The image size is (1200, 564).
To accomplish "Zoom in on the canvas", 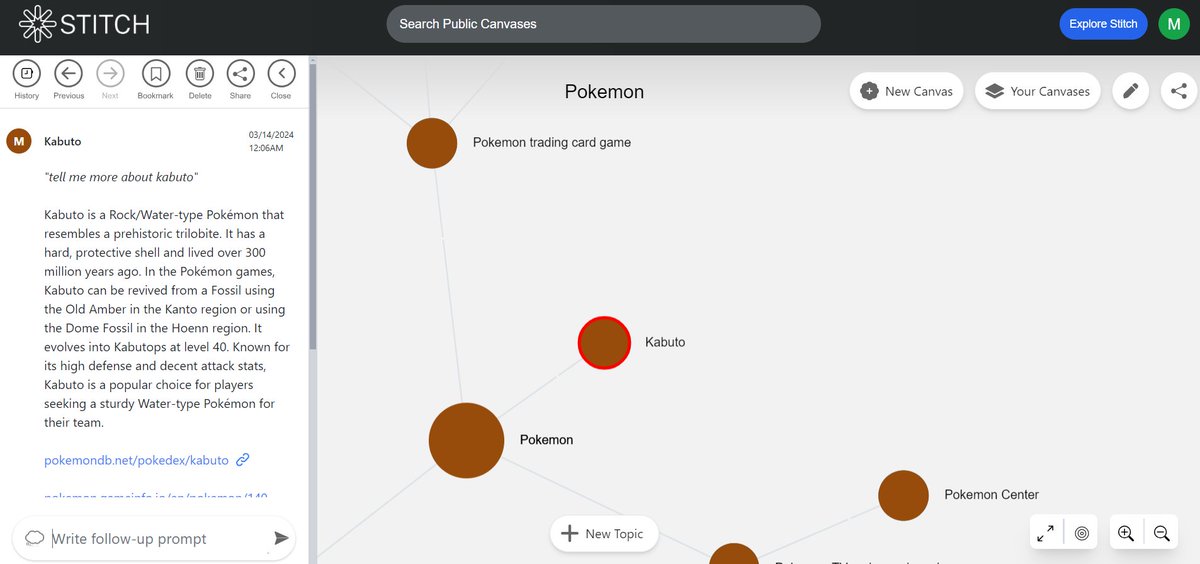I will point(1126,533).
